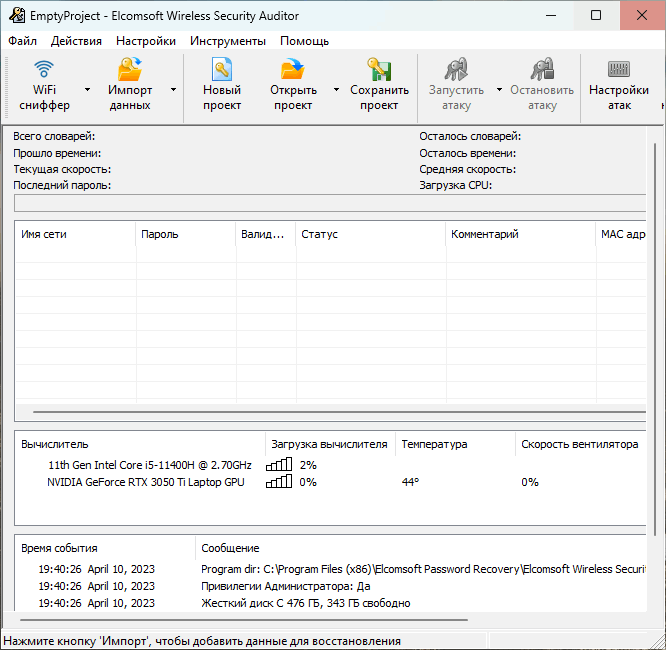
Task: Click networks table horizontal scrollbar
Action: (339, 412)
